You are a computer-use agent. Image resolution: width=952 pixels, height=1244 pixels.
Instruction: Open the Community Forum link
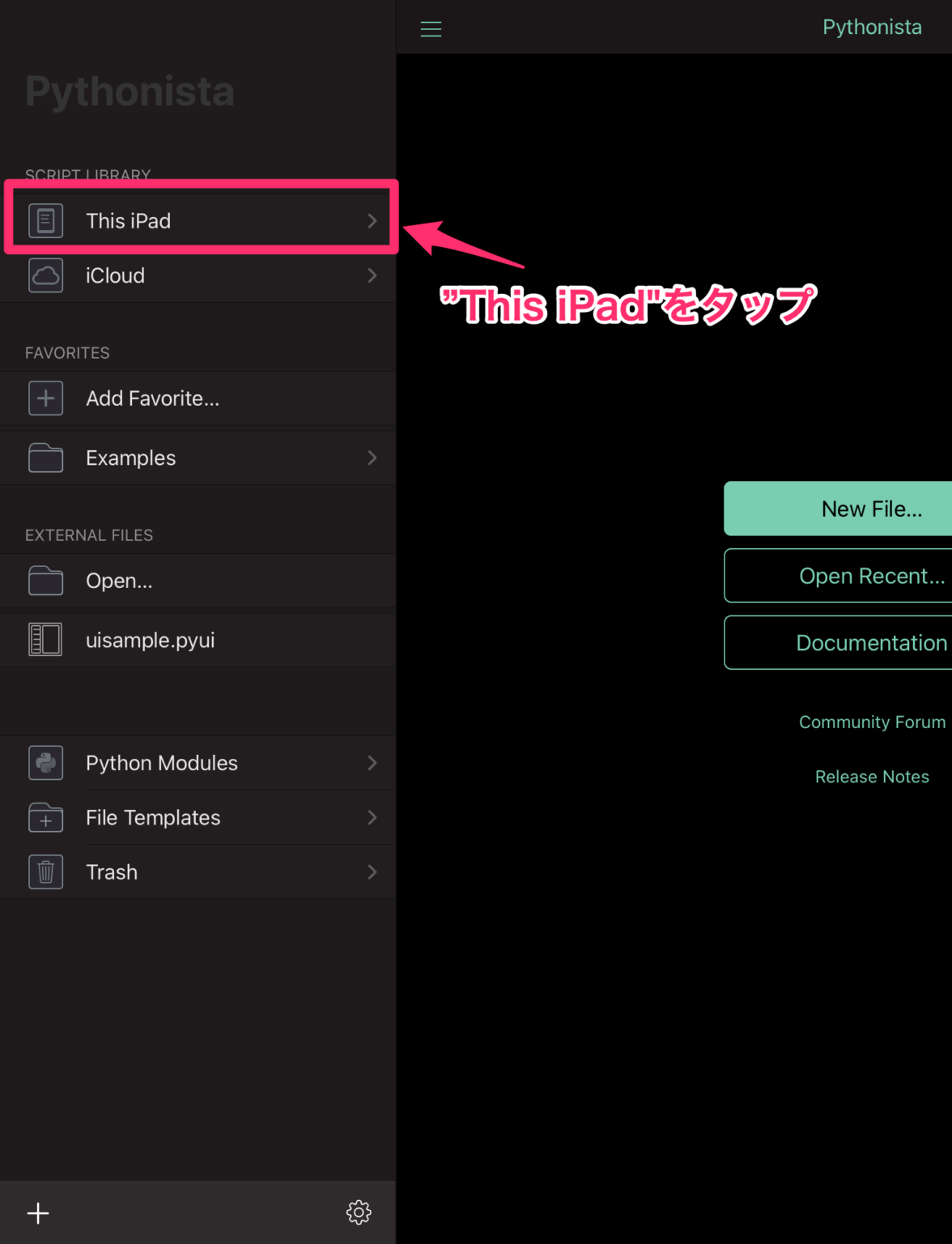coord(872,722)
